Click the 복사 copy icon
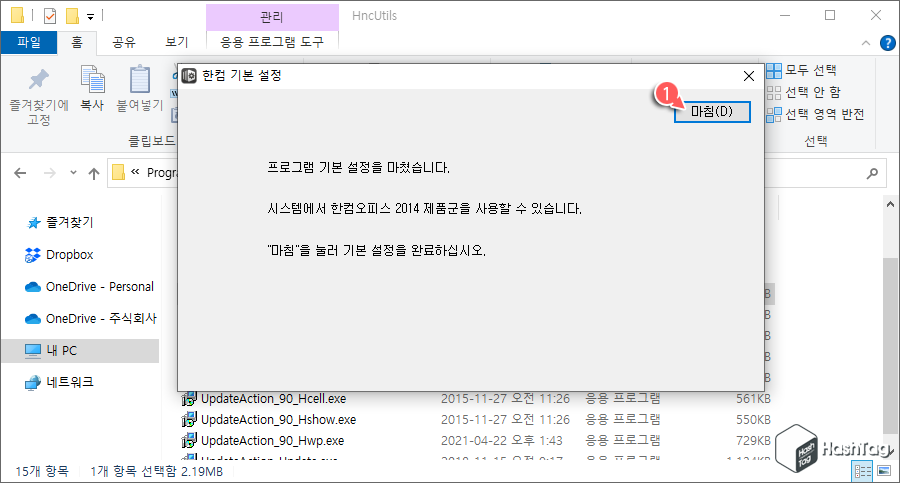The width and height of the screenshot is (900, 483). point(92,80)
